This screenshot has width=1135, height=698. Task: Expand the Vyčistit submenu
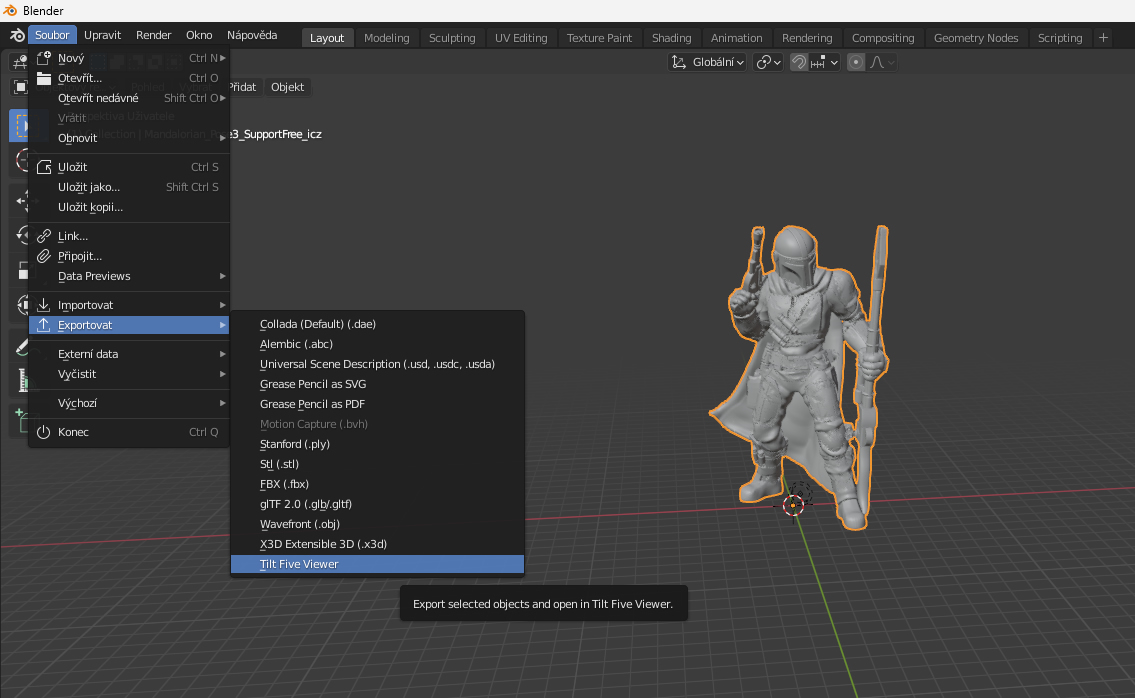[129, 374]
